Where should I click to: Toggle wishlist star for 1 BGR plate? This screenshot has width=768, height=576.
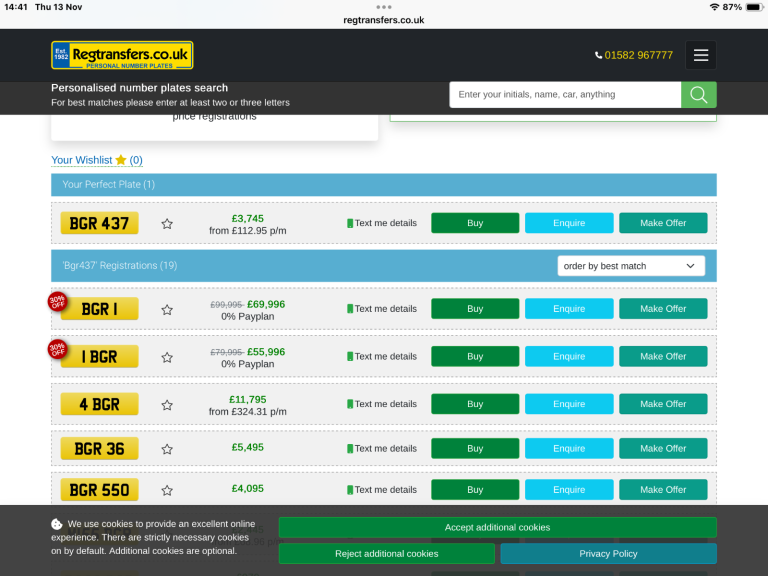pyautogui.click(x=167, y=357)
